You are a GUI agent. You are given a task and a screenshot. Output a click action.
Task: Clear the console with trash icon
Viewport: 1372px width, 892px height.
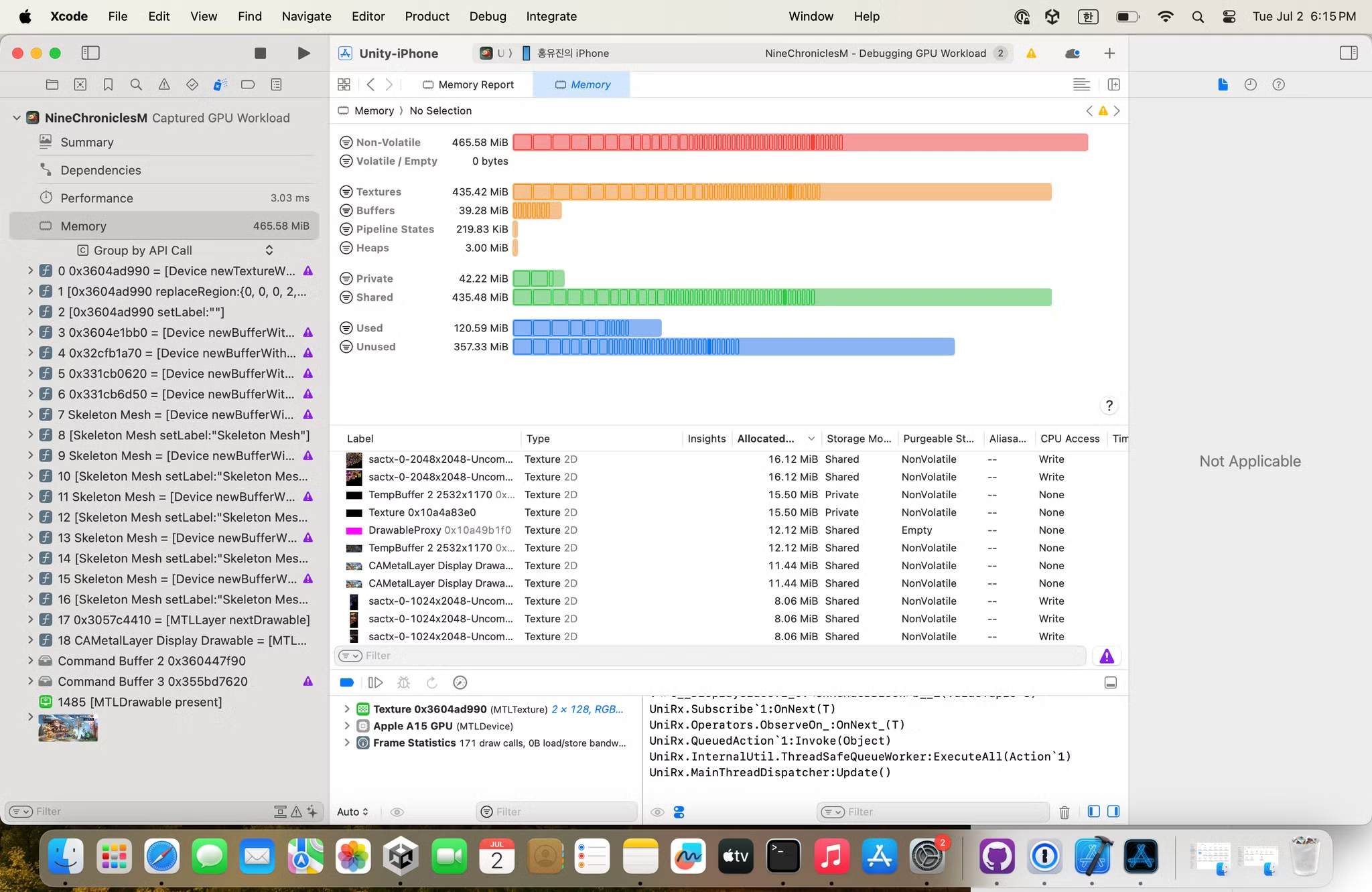[1065, 812]
